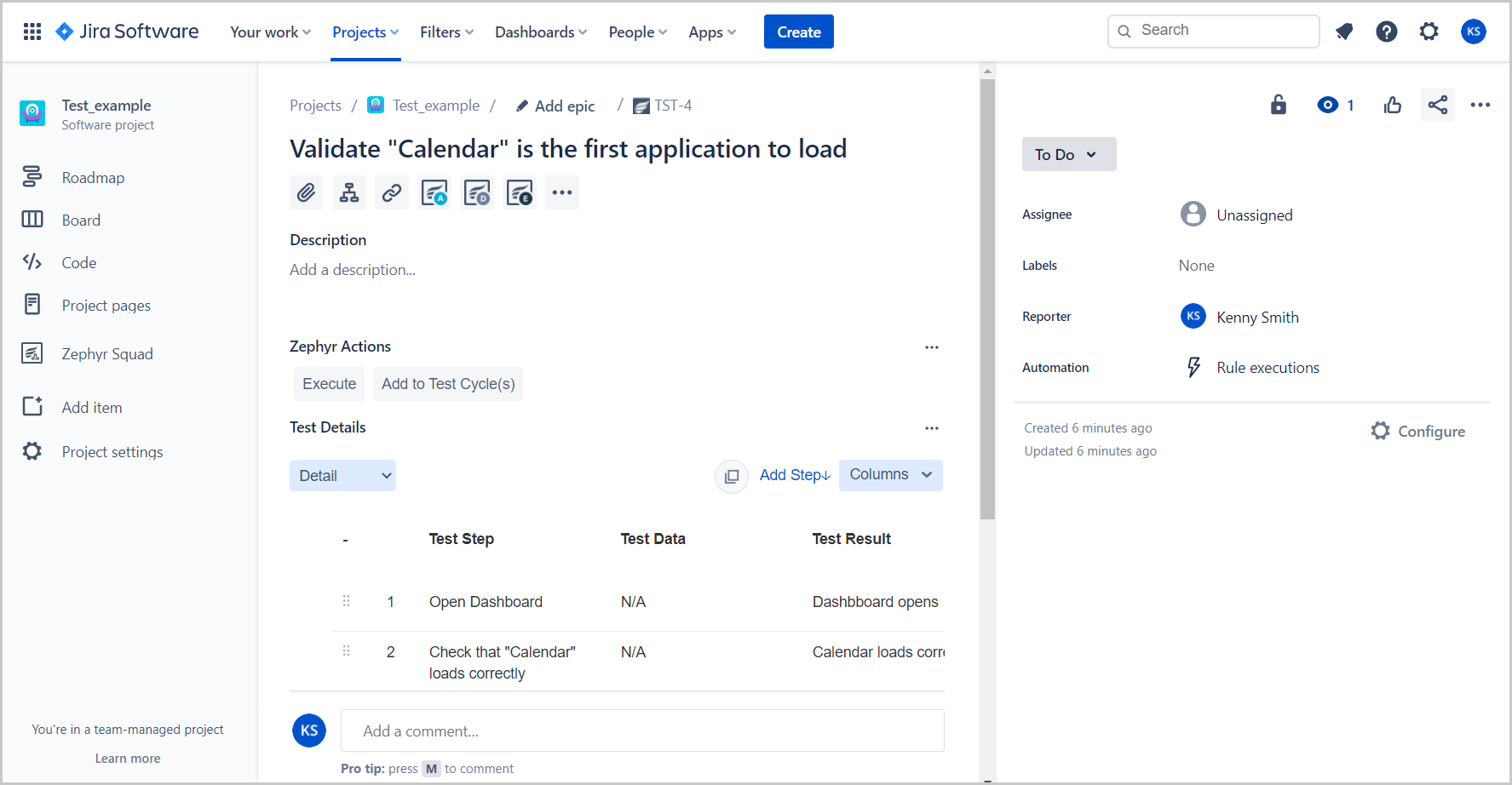The image size is (1512, 785).
Task: Click drag handle for step 1
Action: click(x=346, y=601)
